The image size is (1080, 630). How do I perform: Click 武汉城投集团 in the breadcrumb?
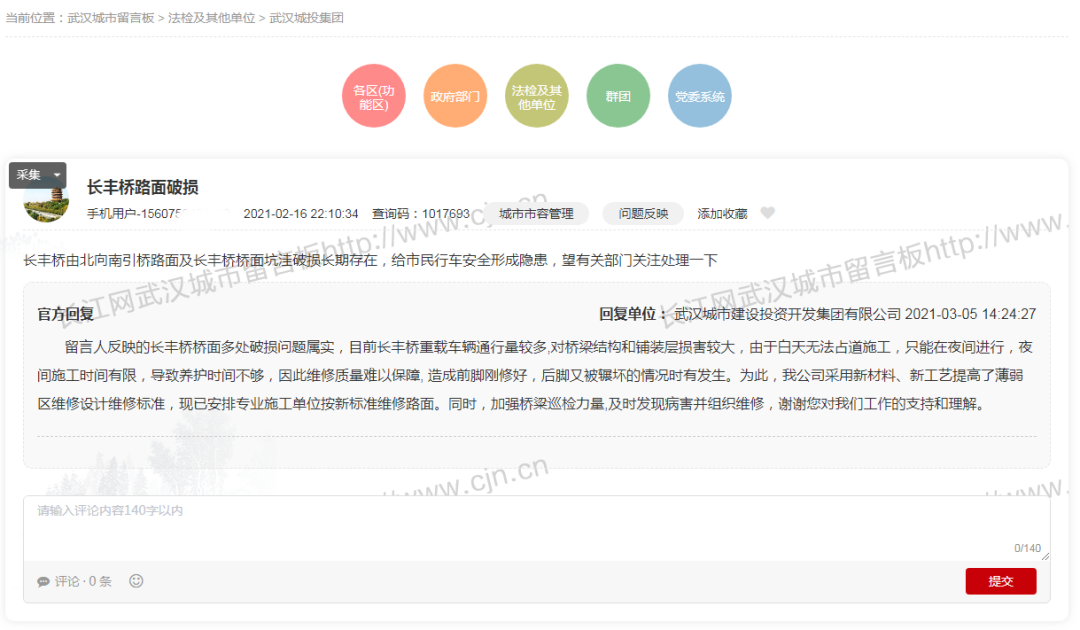(x=306, y=18)
